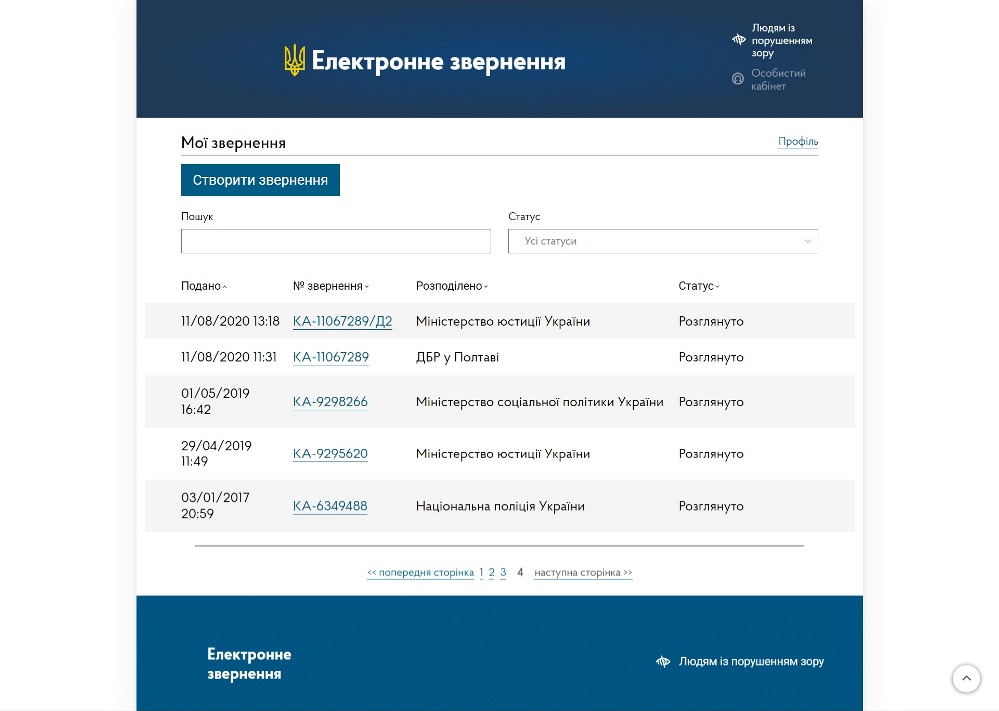Open appeal КА-11067289/Д2

click(x=342, y=321)
